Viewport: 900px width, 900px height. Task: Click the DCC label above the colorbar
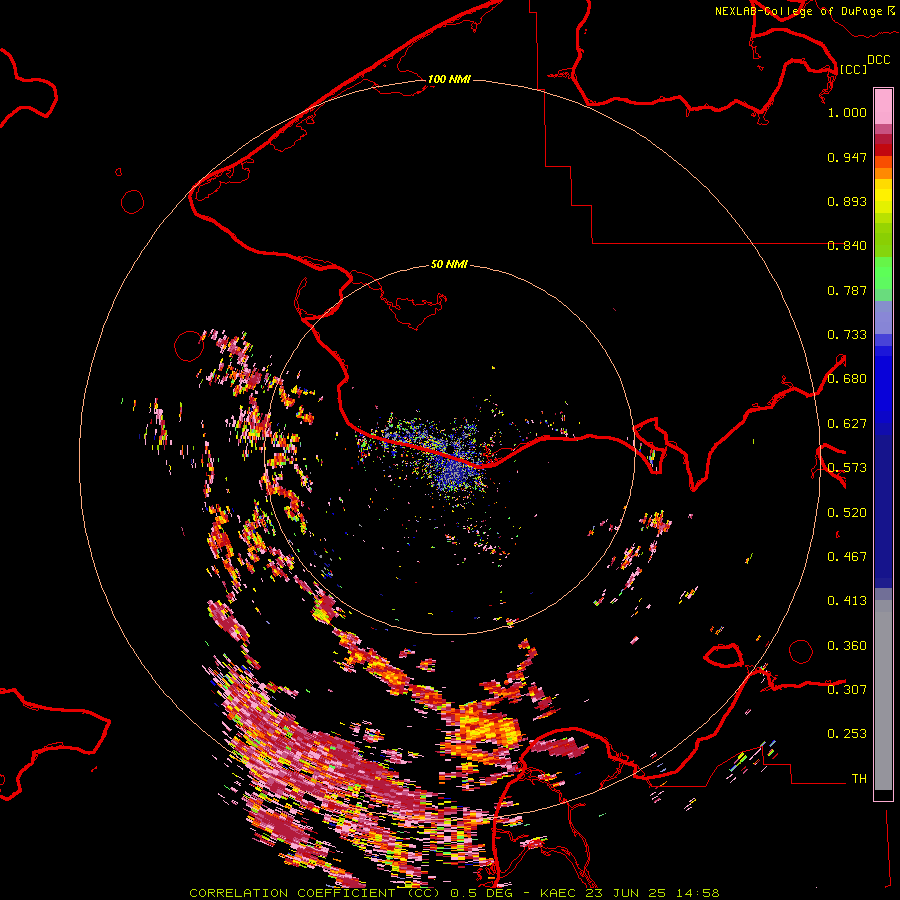pos(879,60)
